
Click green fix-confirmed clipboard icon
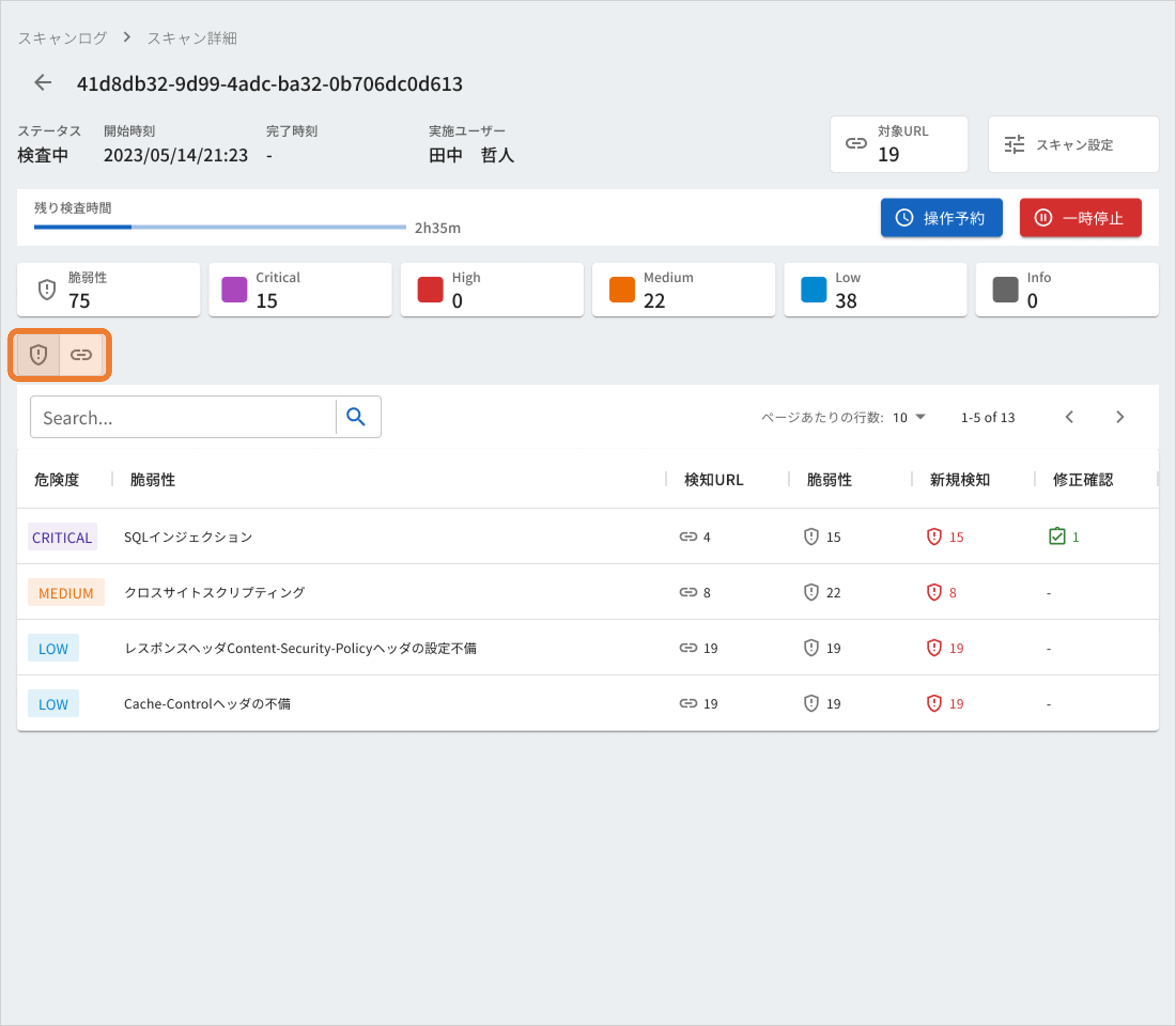point(1057,536)
